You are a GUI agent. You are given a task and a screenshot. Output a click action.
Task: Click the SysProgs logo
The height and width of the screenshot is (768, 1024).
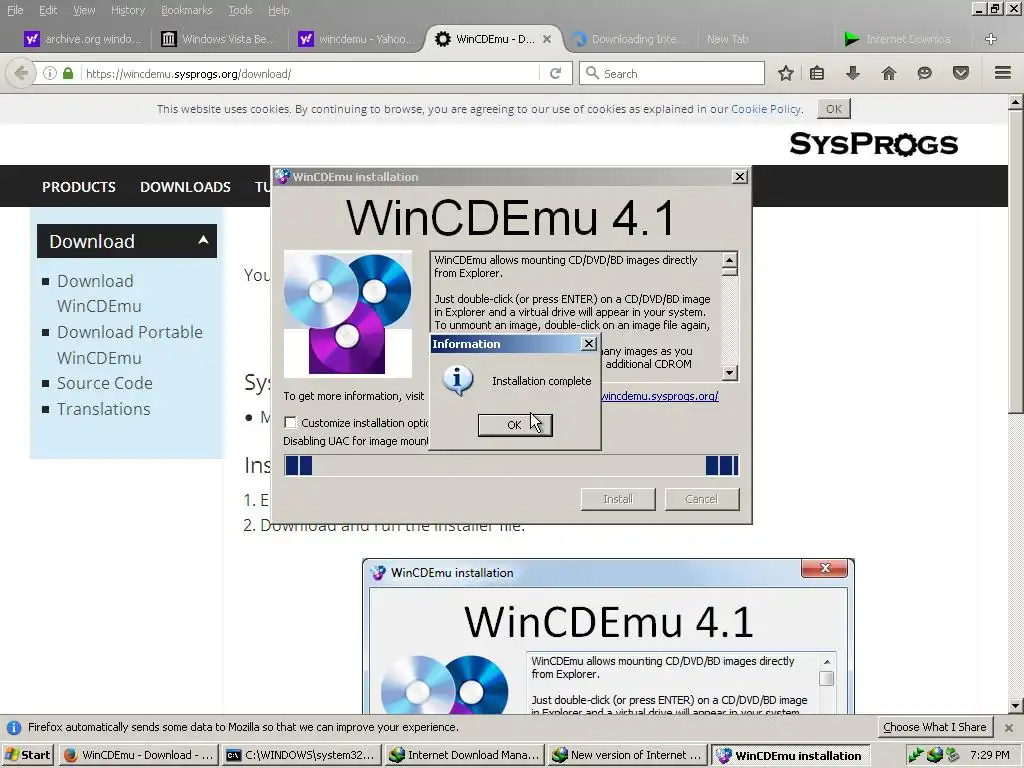point(874,144)
